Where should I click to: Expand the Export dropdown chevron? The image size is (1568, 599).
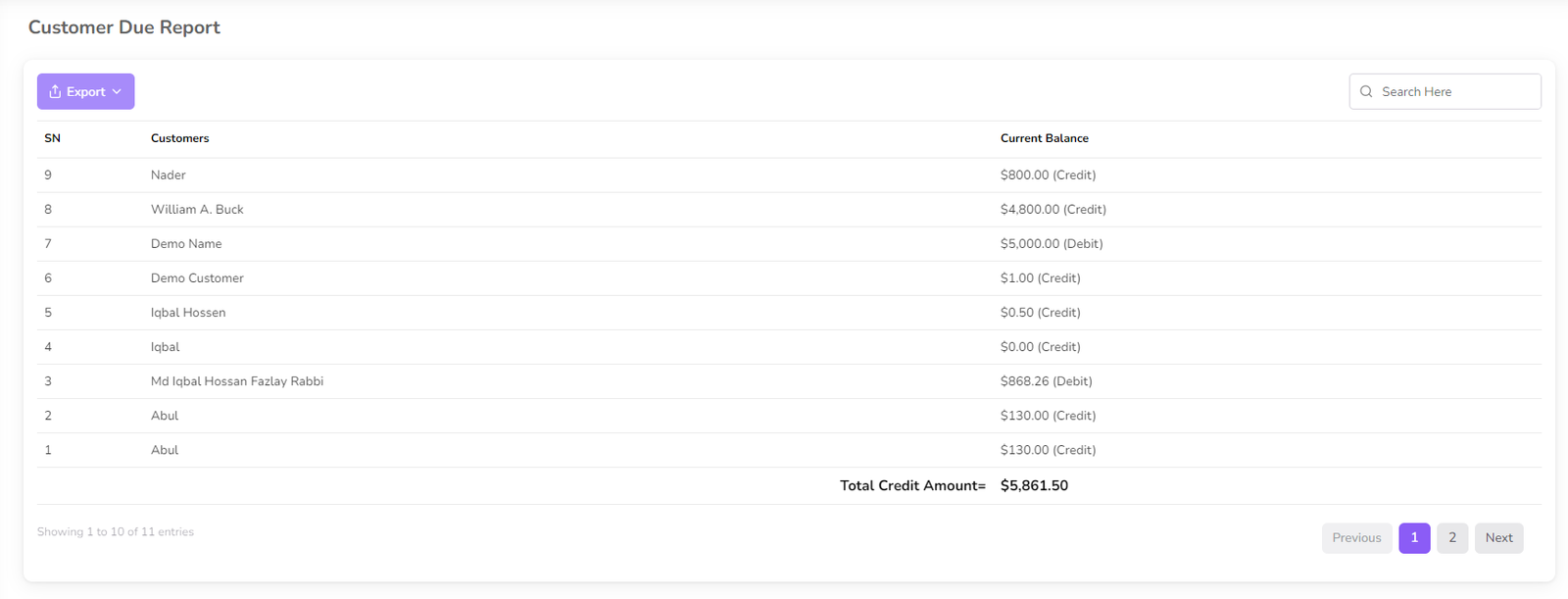(117, 91)
